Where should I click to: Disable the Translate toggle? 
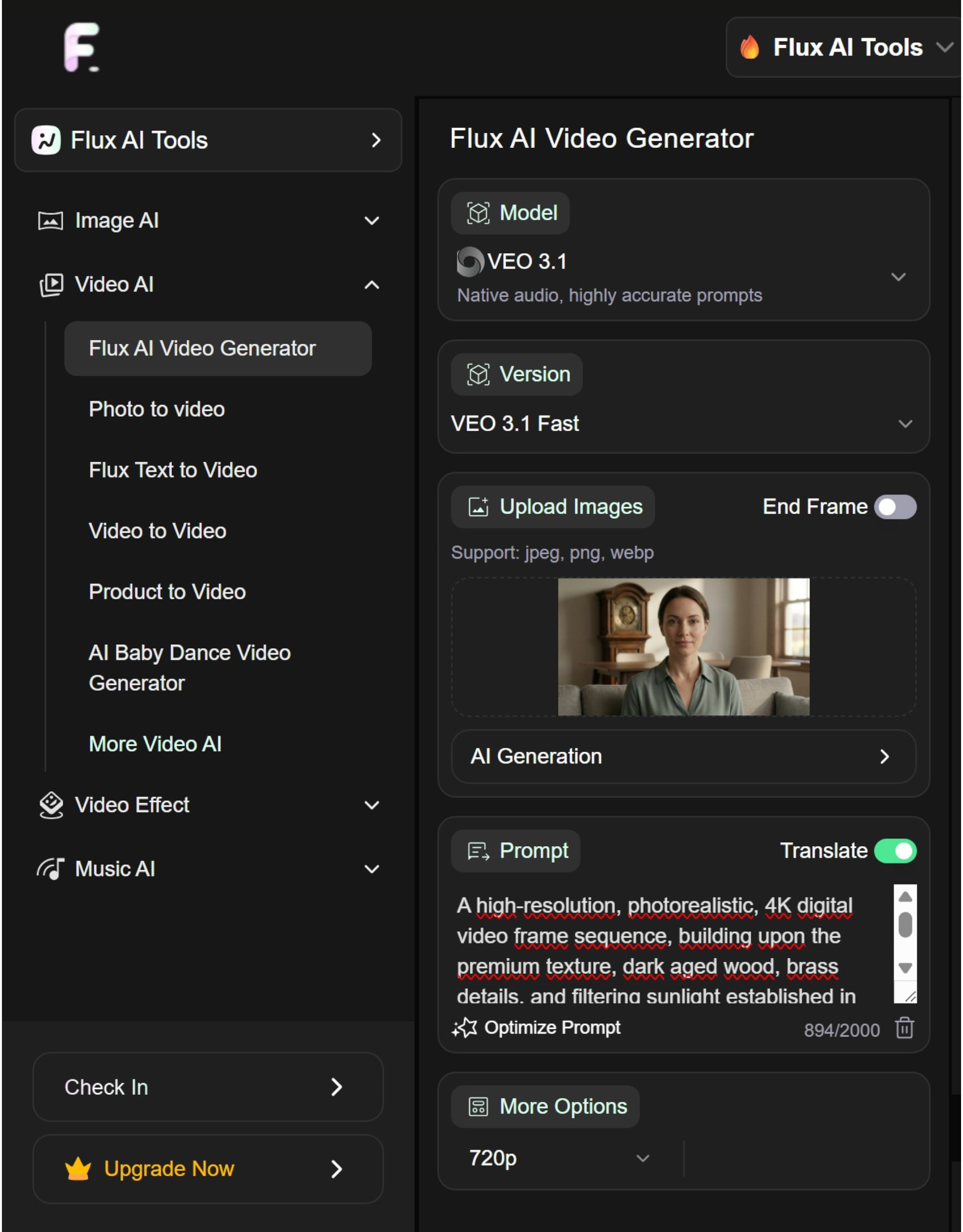point(896,851)
